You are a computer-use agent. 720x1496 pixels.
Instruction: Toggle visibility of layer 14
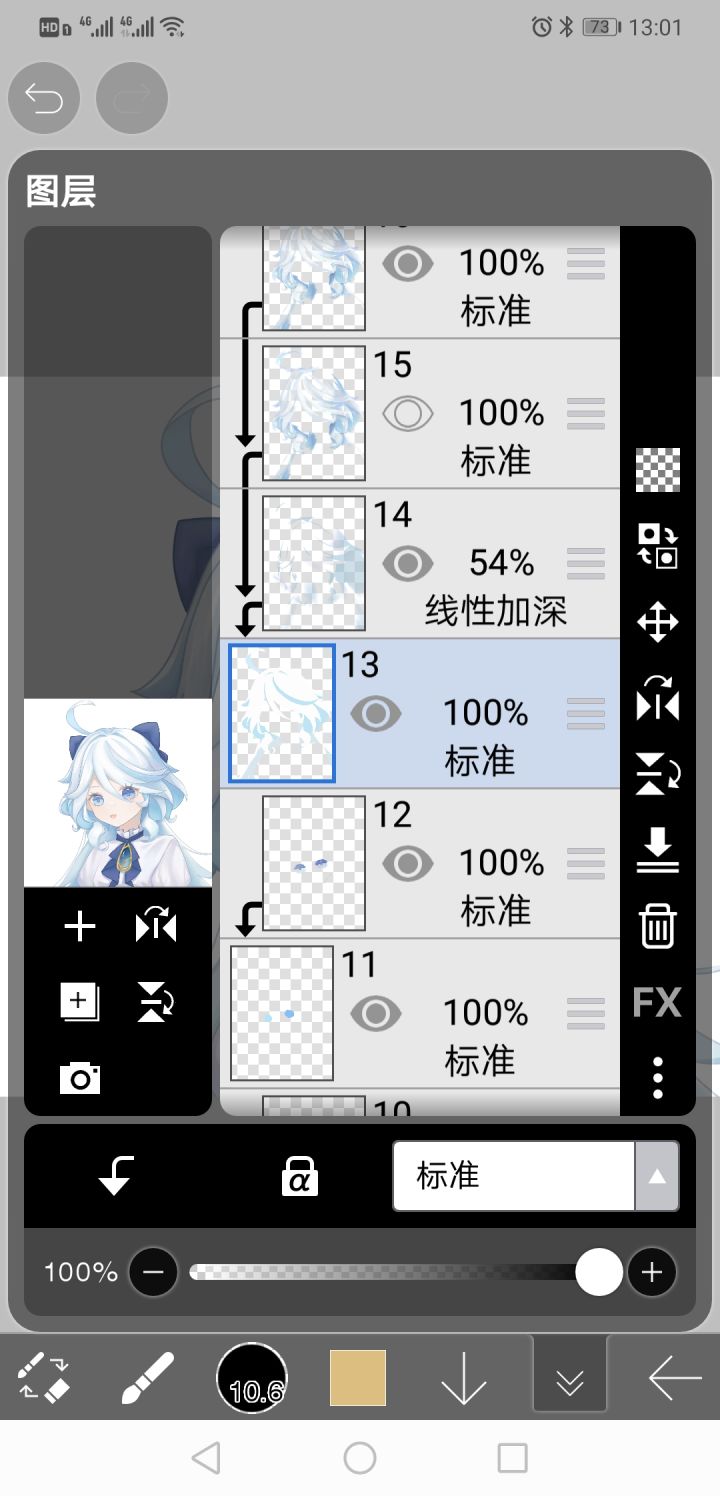click(408, 564)
